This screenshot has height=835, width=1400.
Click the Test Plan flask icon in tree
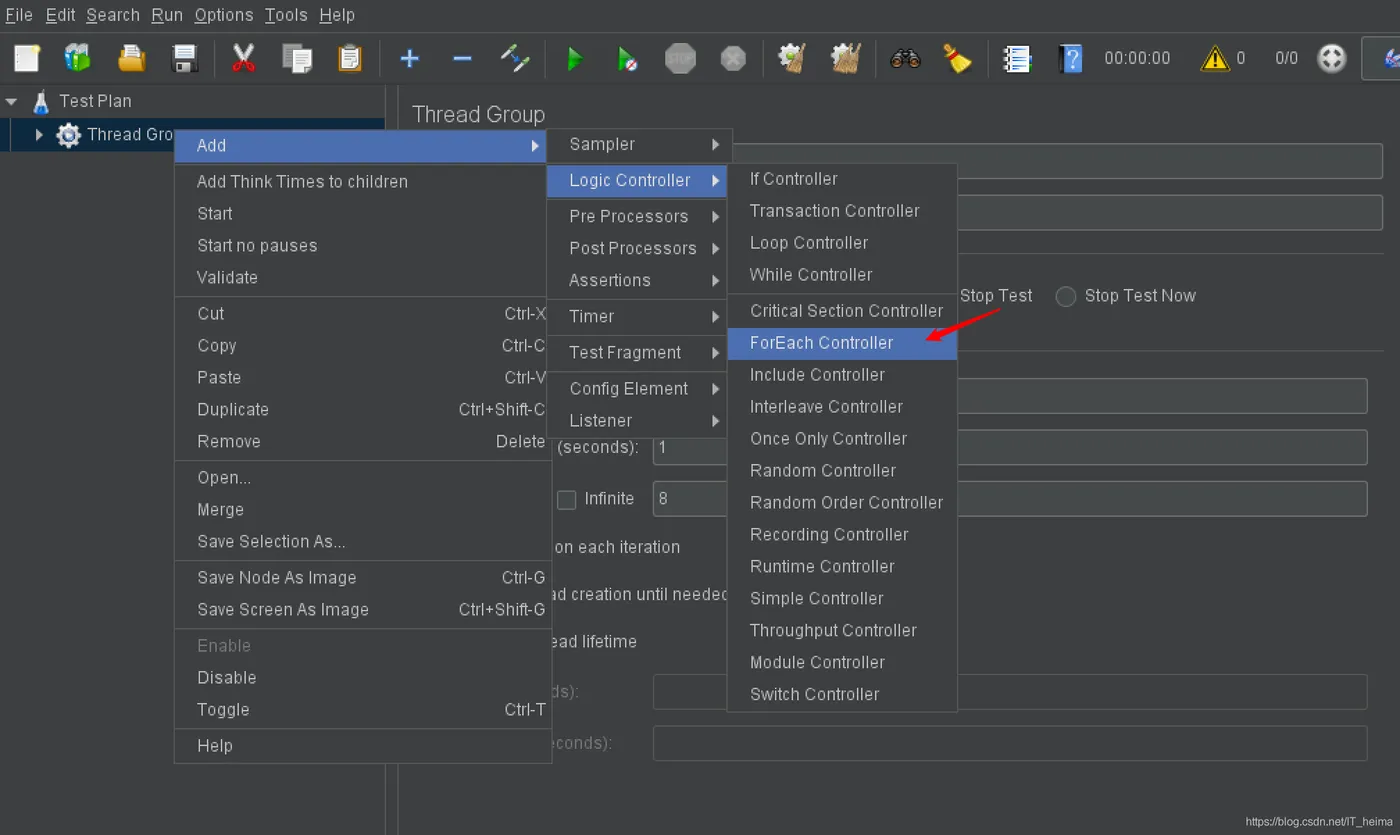click(41, 101)
